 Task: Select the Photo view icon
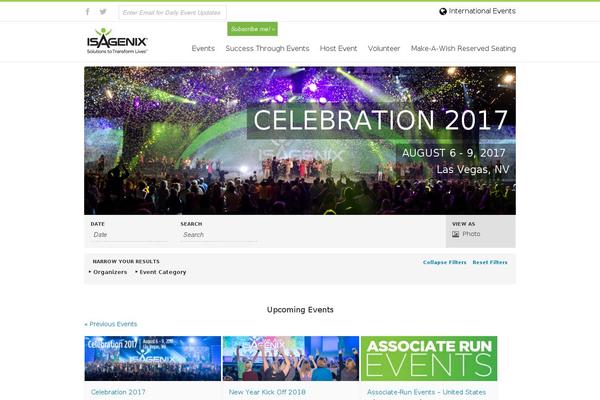tap(455, 234)
